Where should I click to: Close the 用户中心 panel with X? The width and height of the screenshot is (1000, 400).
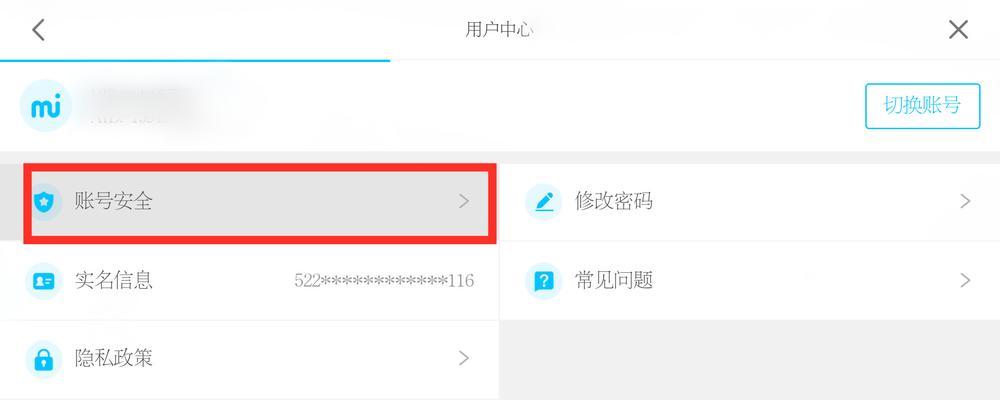958,29
